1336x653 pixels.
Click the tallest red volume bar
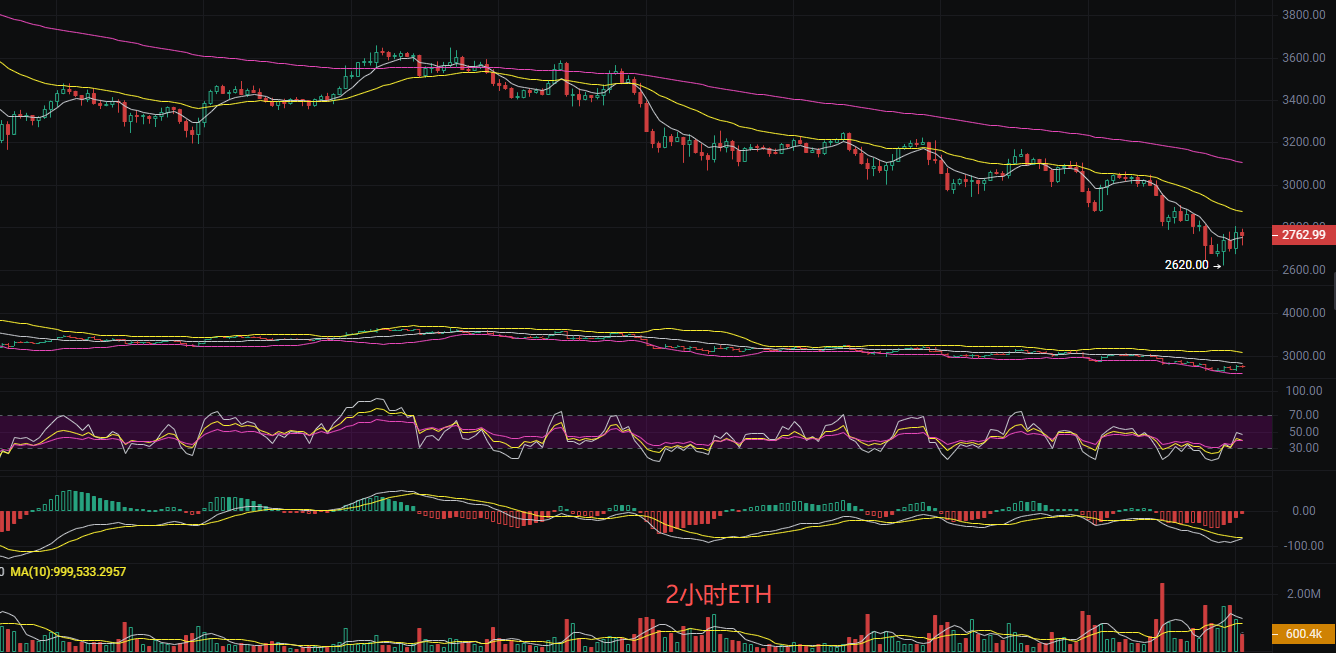click(x=1162, y=617)
